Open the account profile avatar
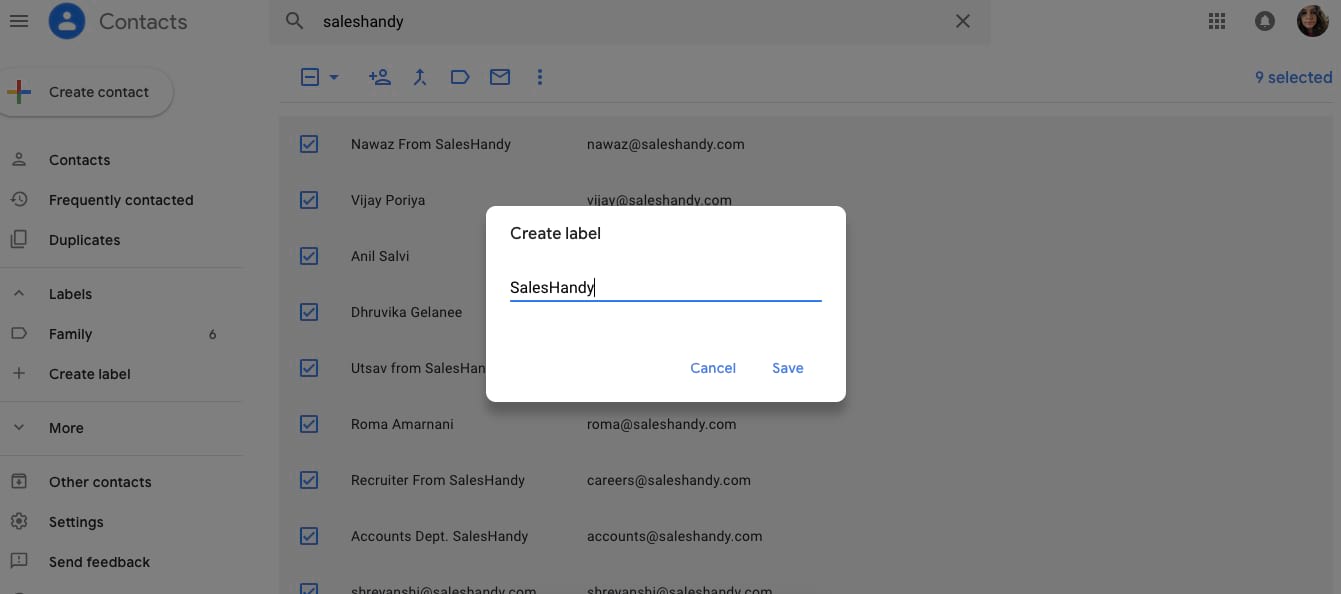This screenshot has width=1341, height=594. [1312, 21]
